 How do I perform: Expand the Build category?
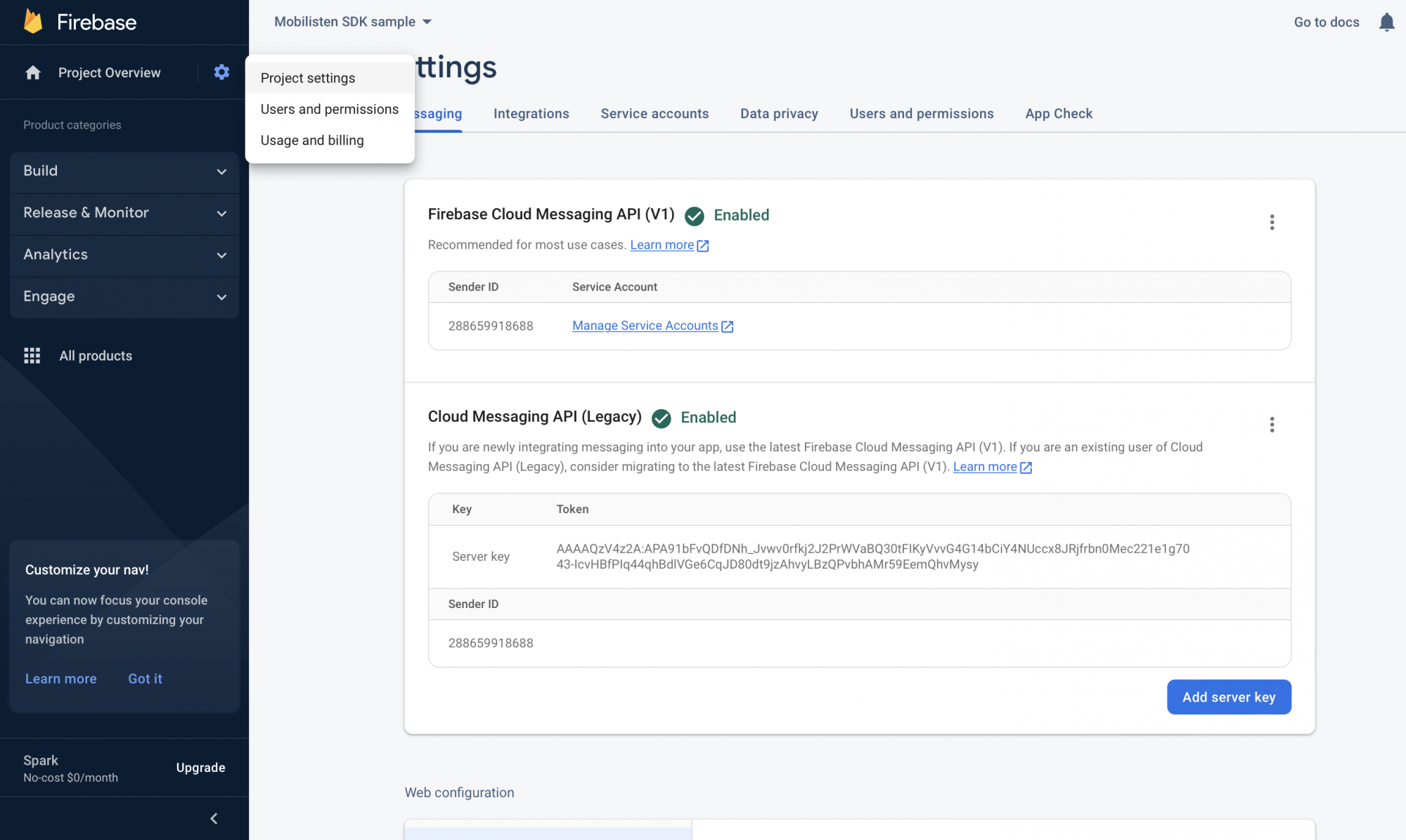[124, 171]
